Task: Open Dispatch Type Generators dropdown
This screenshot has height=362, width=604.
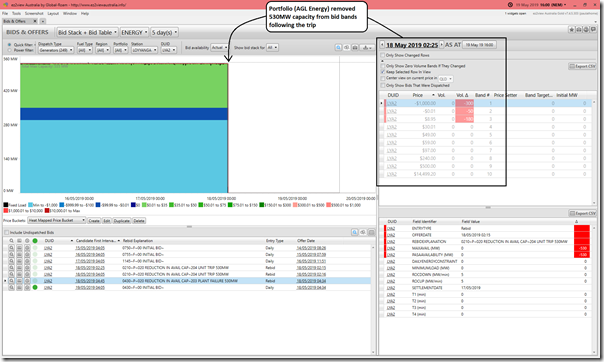Action: 56,50
